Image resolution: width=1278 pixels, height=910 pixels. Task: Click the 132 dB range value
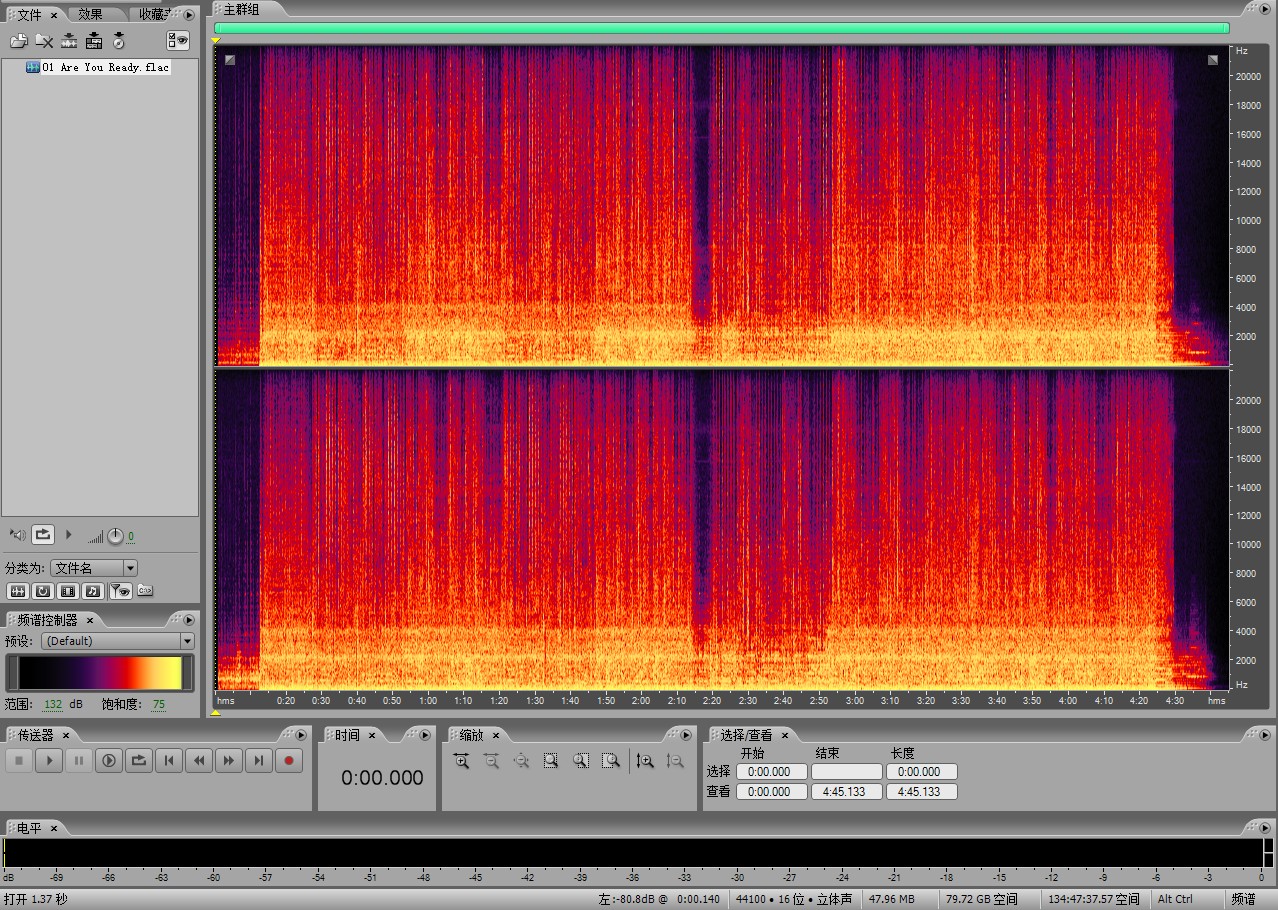point(53,704)
